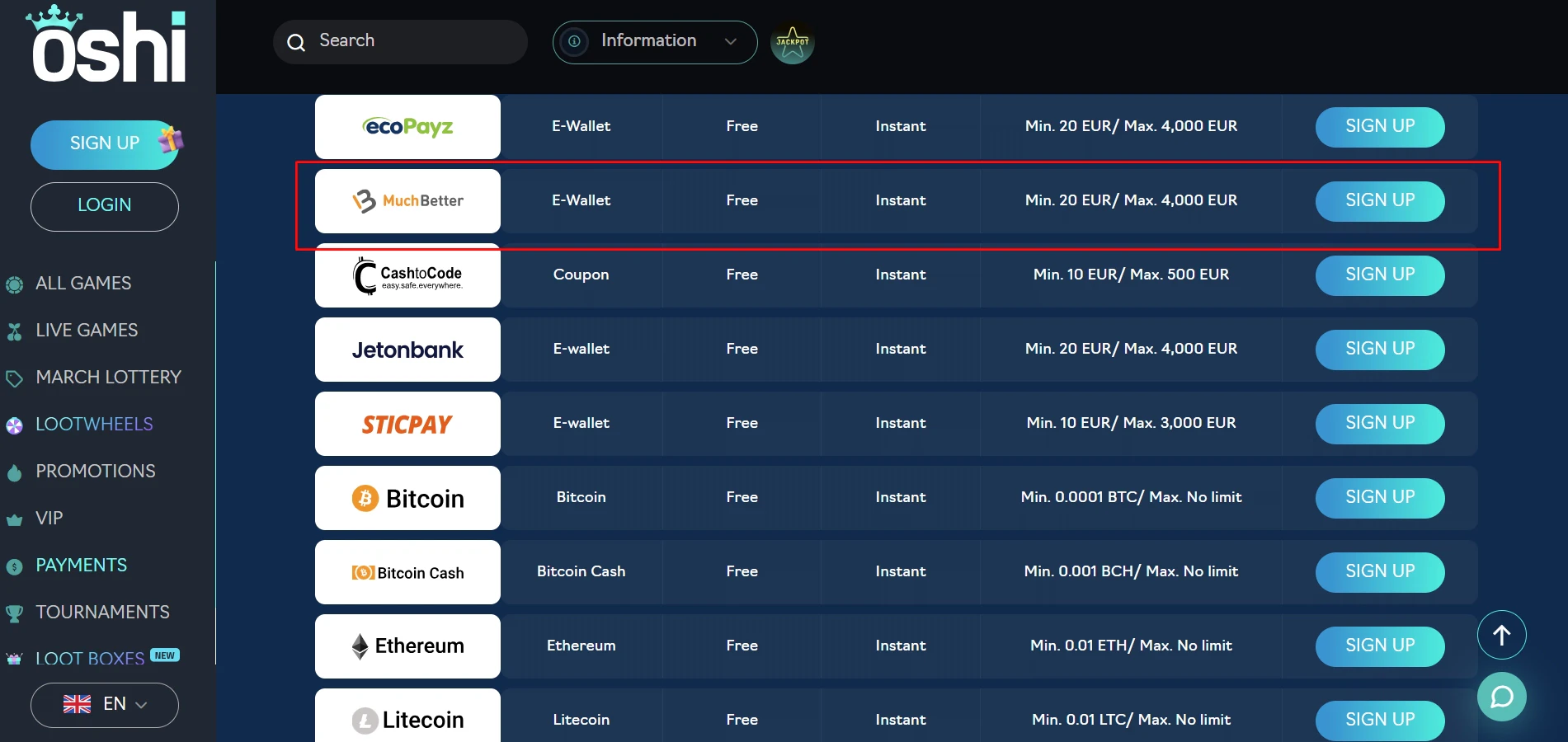Click the All Games sidebar icon
Image resolution: width=1568 pixels, height=742 pixels.
[x=15, y=285]
